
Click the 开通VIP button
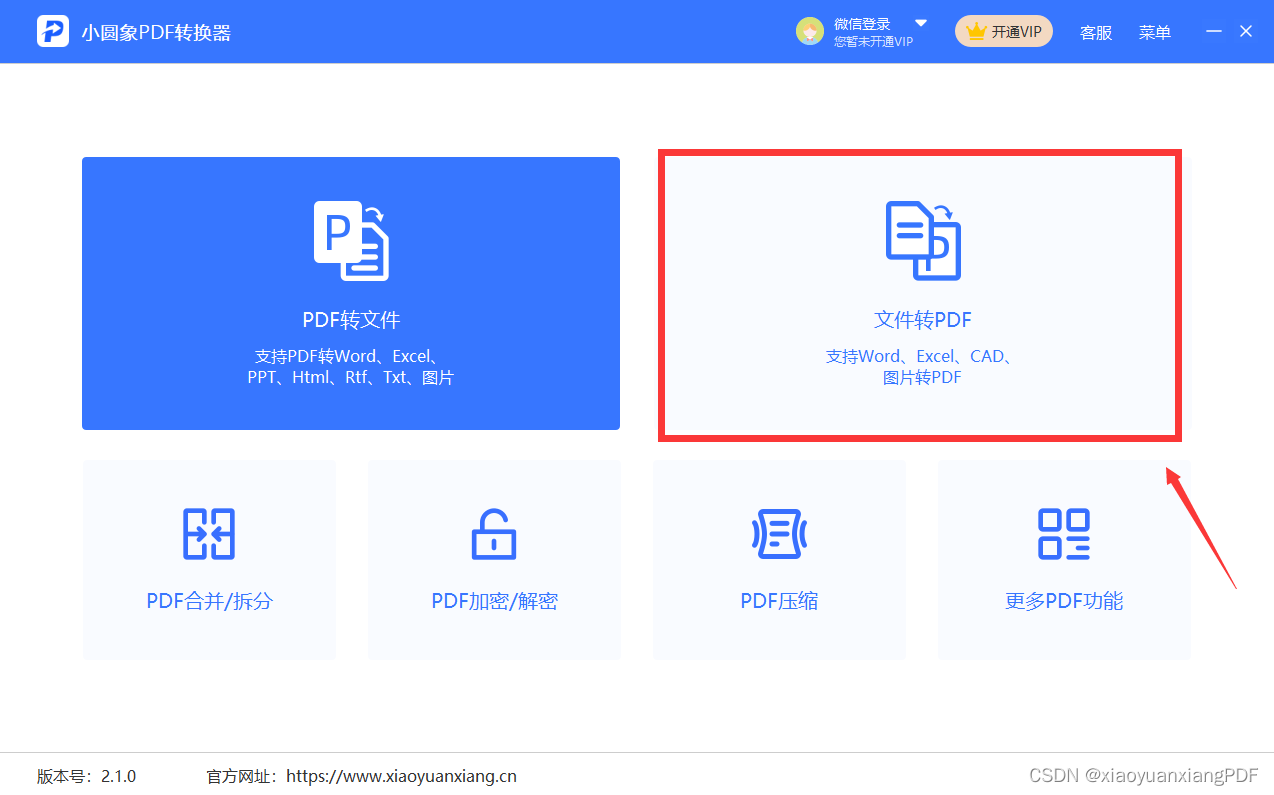[1003, 31]
